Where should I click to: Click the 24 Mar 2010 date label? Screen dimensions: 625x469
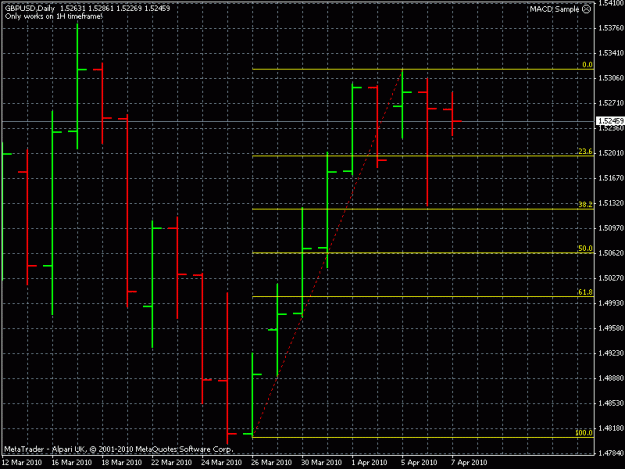pyautogui.click(x=222, y=463)
